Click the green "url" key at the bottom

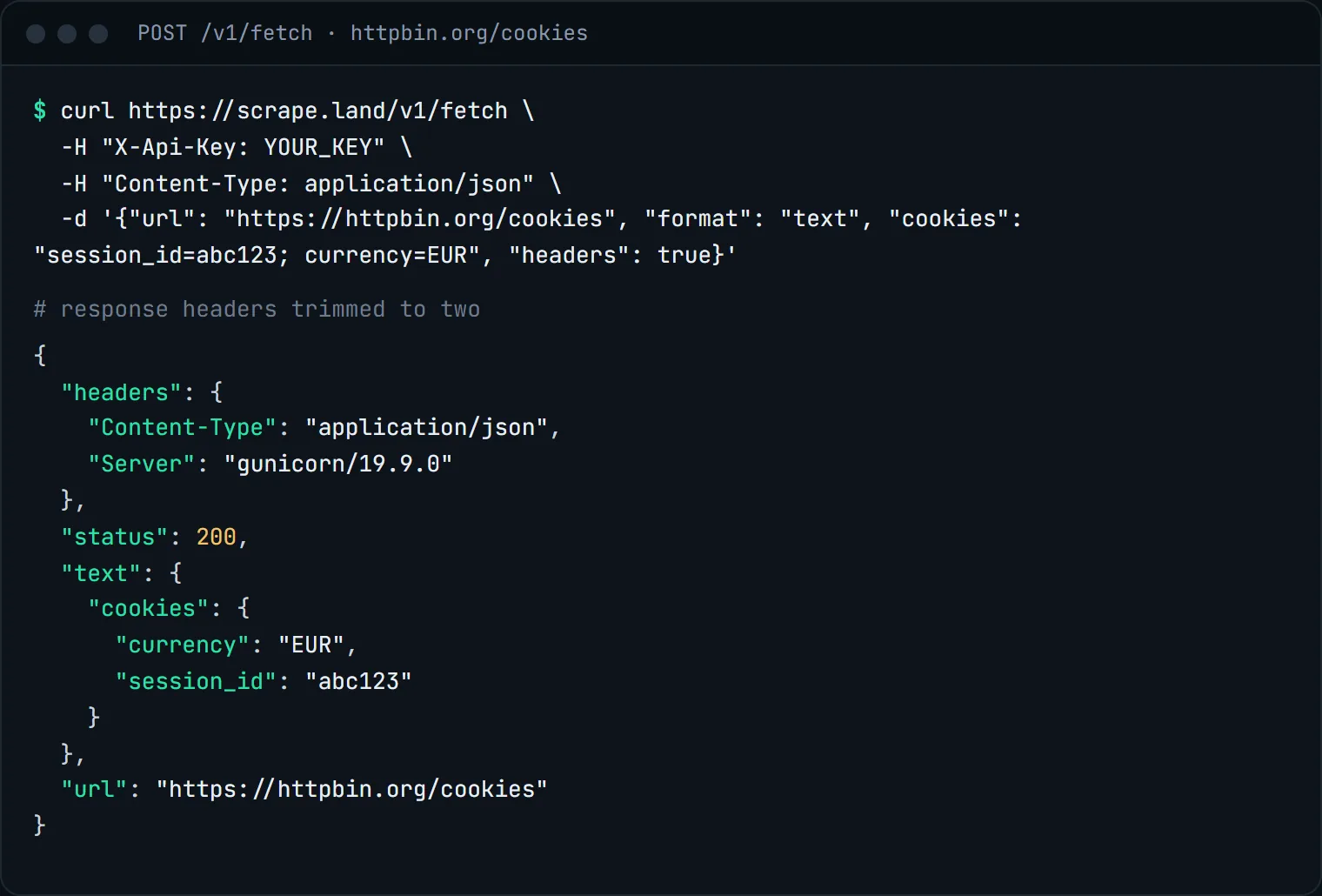tap(94, 789)
